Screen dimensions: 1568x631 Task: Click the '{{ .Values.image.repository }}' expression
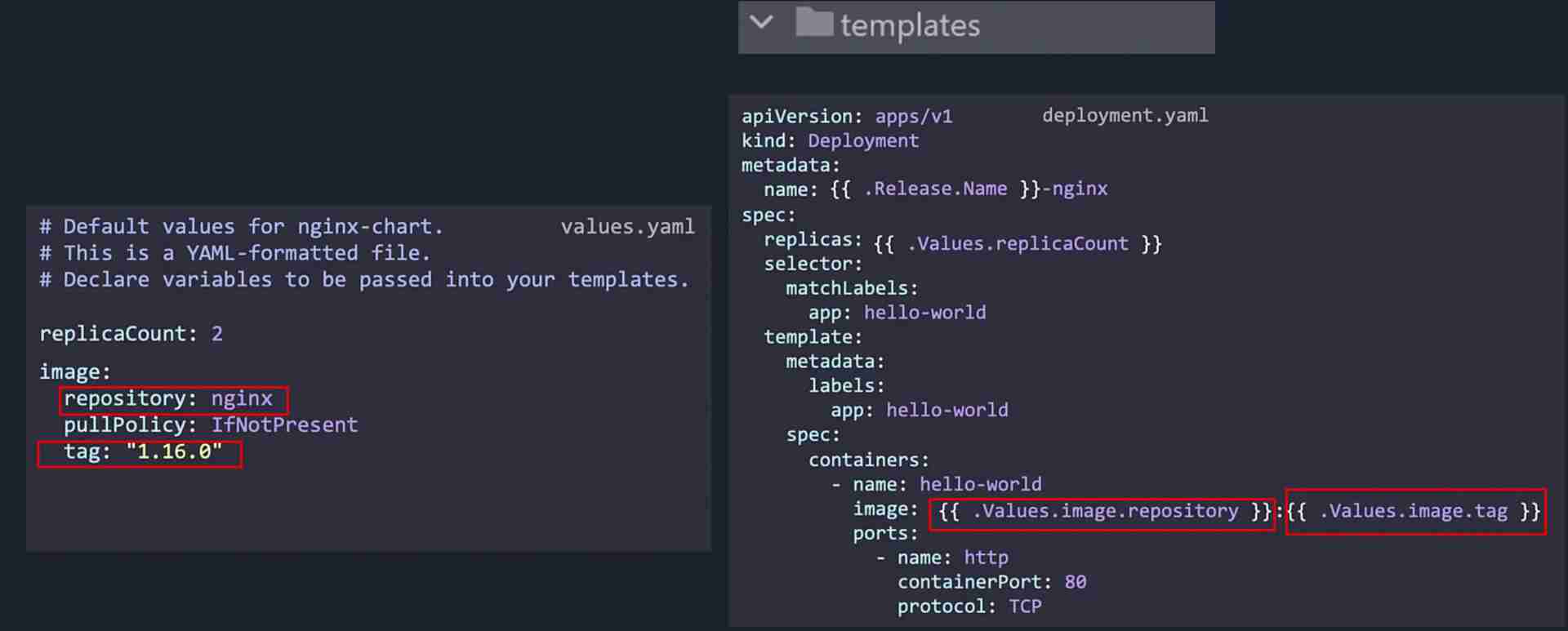pos(1105,511)
